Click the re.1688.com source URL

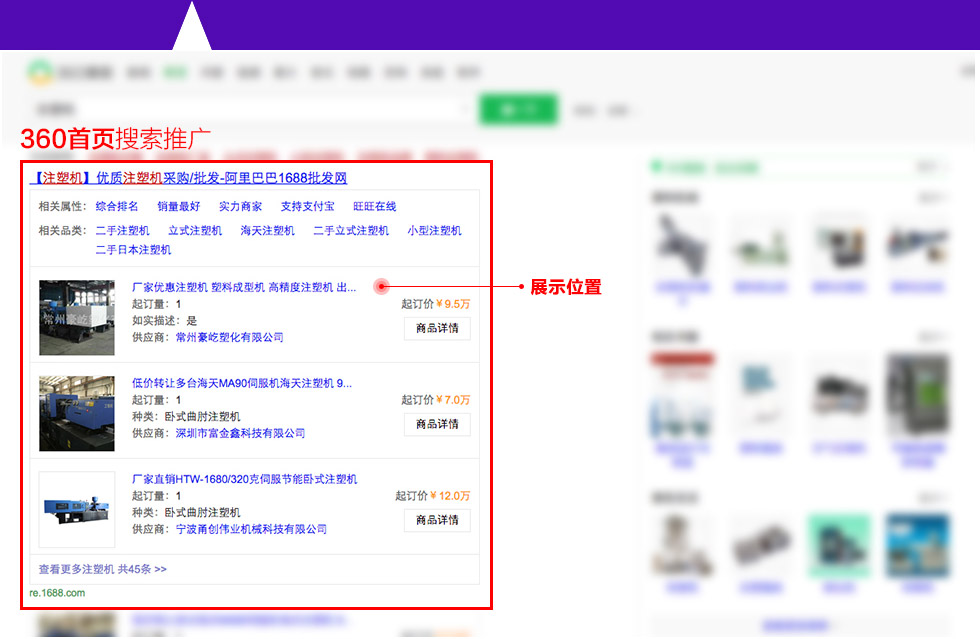pyautogui.click(x=57, y=593)
